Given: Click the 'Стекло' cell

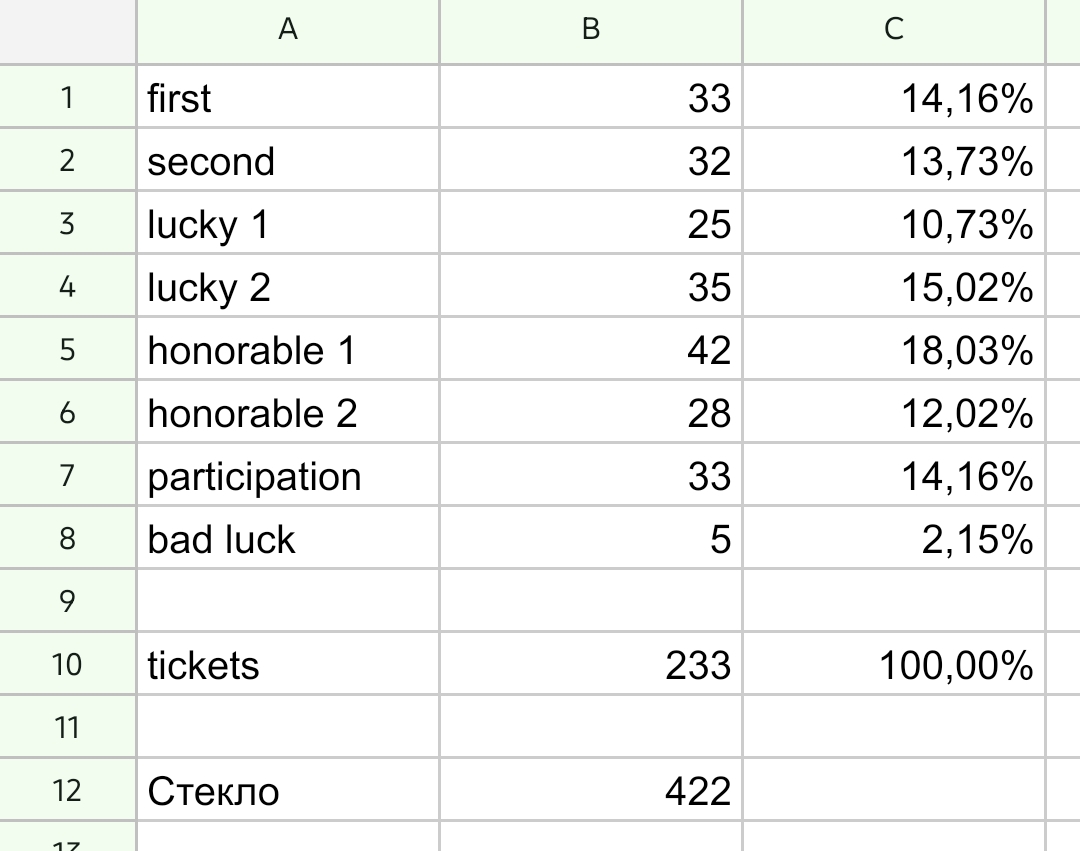Looking at the screenshot, I should tap(288, 790).
